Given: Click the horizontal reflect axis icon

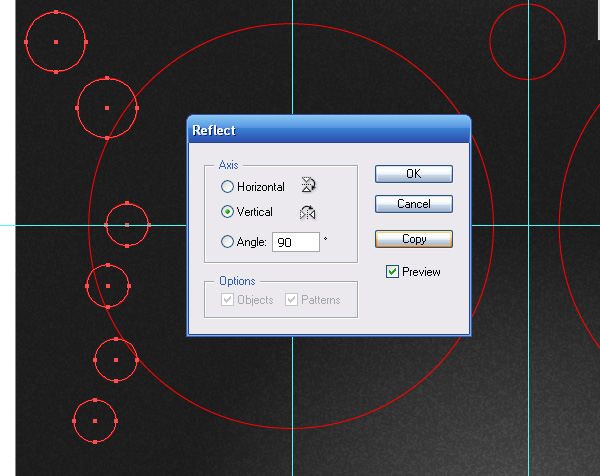Looking at the screenshot, I should coord(308,185).
